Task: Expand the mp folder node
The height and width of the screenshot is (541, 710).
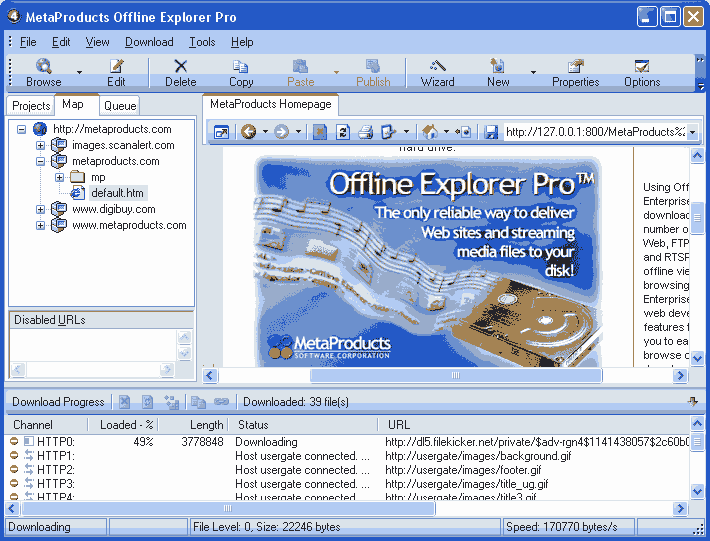Action: 59,177
